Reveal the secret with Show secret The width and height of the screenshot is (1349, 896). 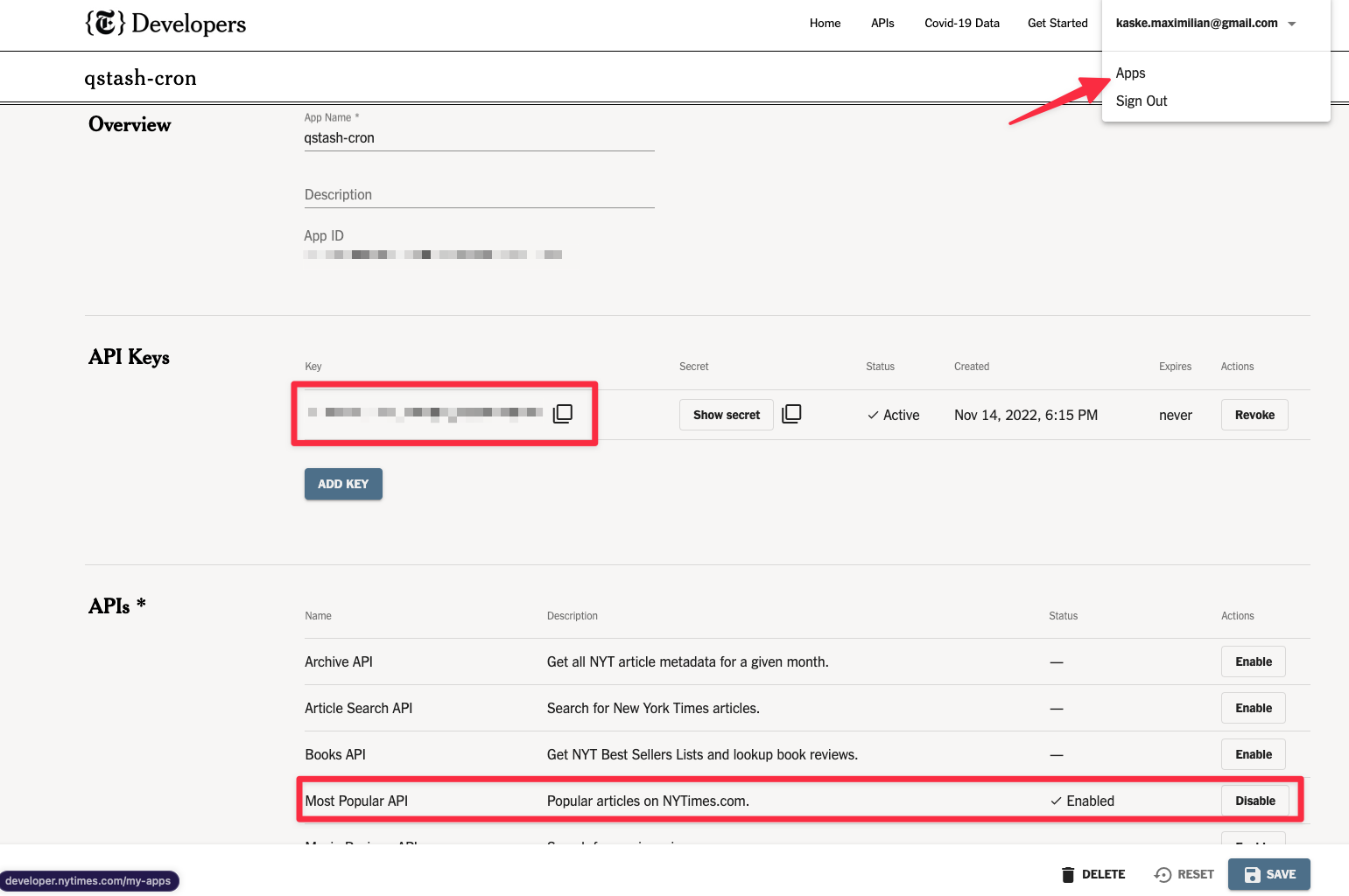tap(726, 415)
